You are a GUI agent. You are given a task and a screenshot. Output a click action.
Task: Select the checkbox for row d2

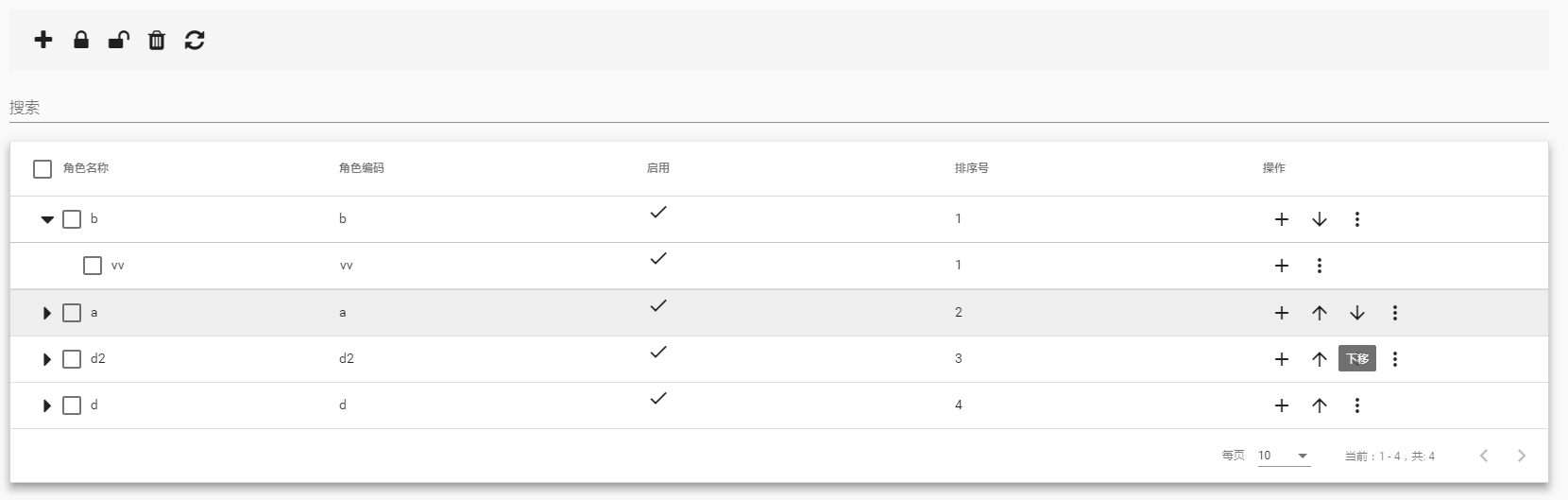click(72, 359)
